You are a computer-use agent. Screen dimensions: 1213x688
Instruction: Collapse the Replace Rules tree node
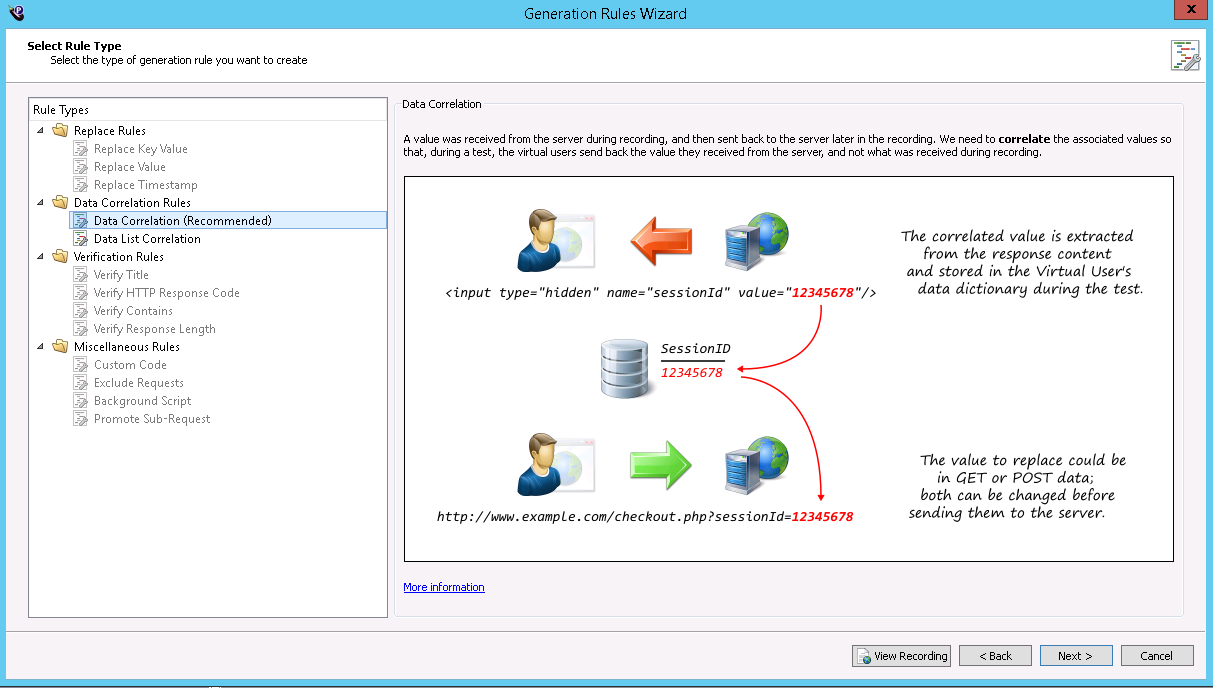pos(40,131)
